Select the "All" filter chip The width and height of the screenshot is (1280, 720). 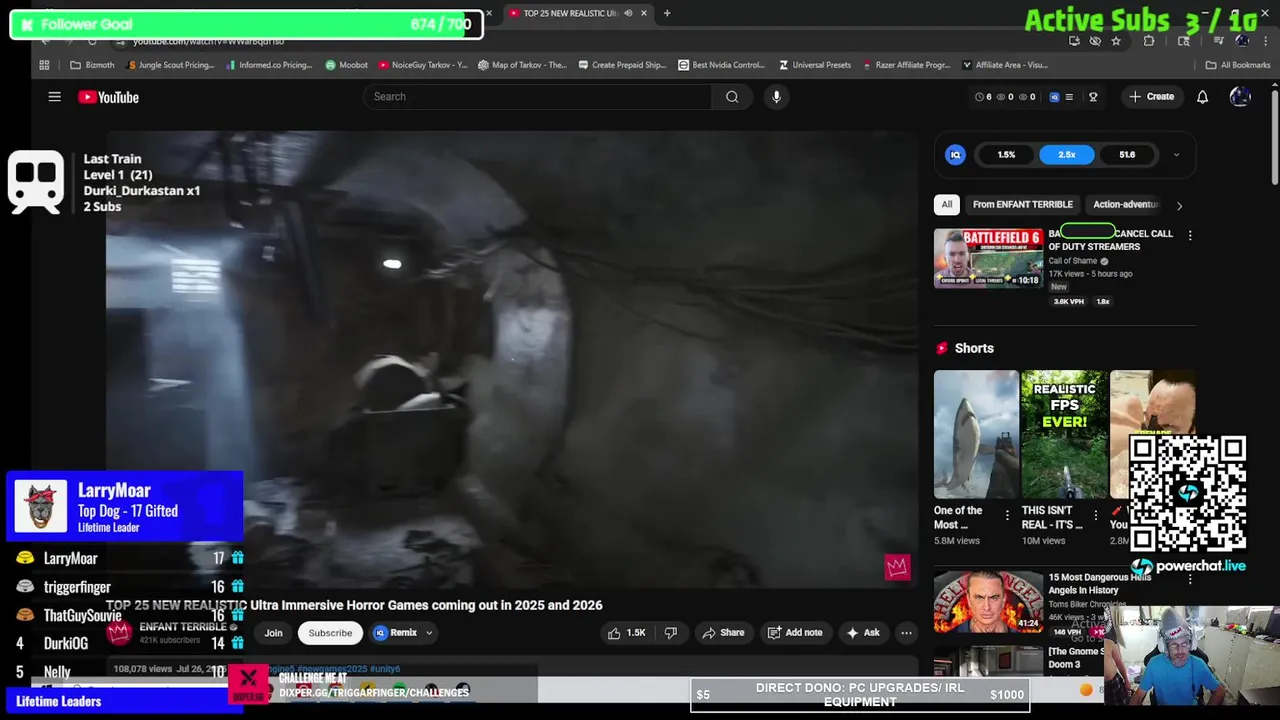(x=947, y=204)
